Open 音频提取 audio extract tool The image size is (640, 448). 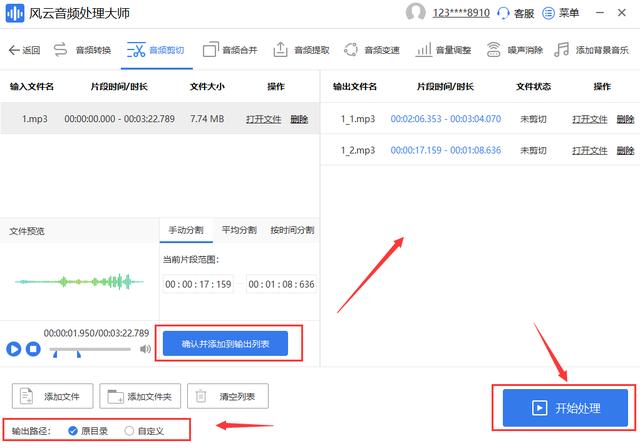[x=301, y=50]
